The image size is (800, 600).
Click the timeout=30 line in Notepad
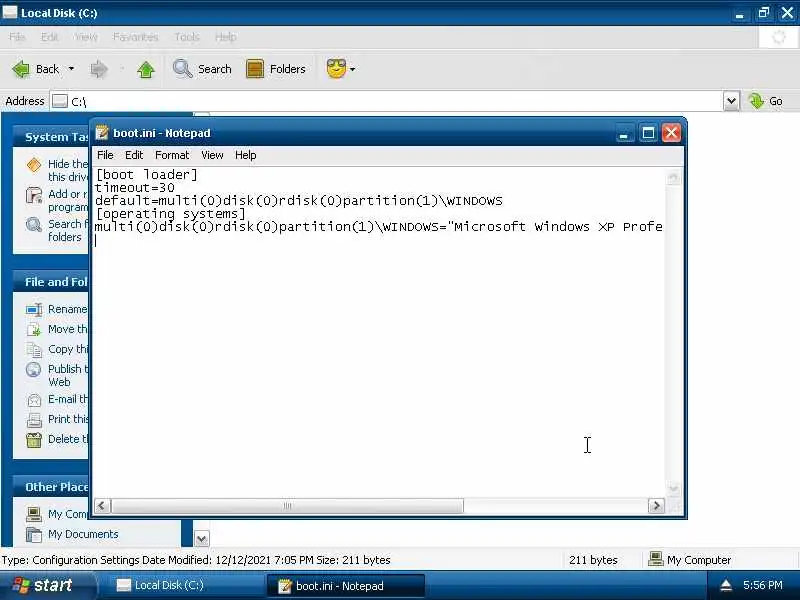pos(135,188)
